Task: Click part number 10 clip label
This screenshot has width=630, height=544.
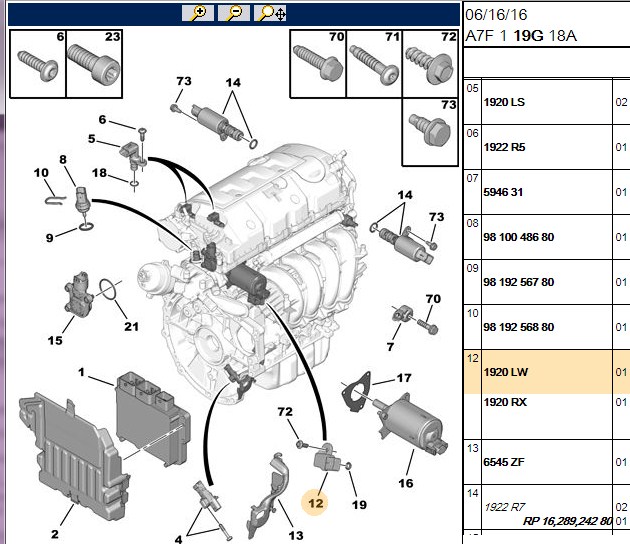Action: click(41, 173)
